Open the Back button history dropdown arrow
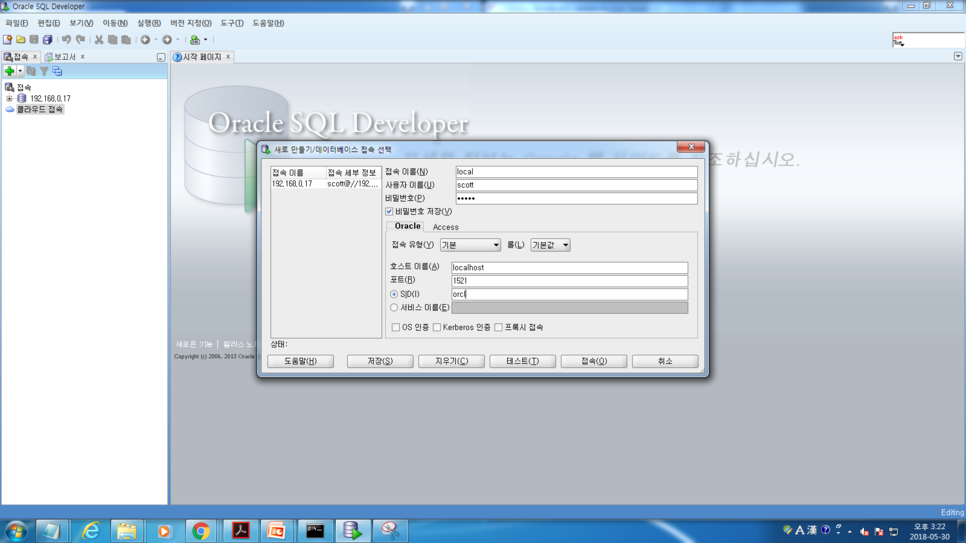Viewport: 966px width, 543px height. 156,39
